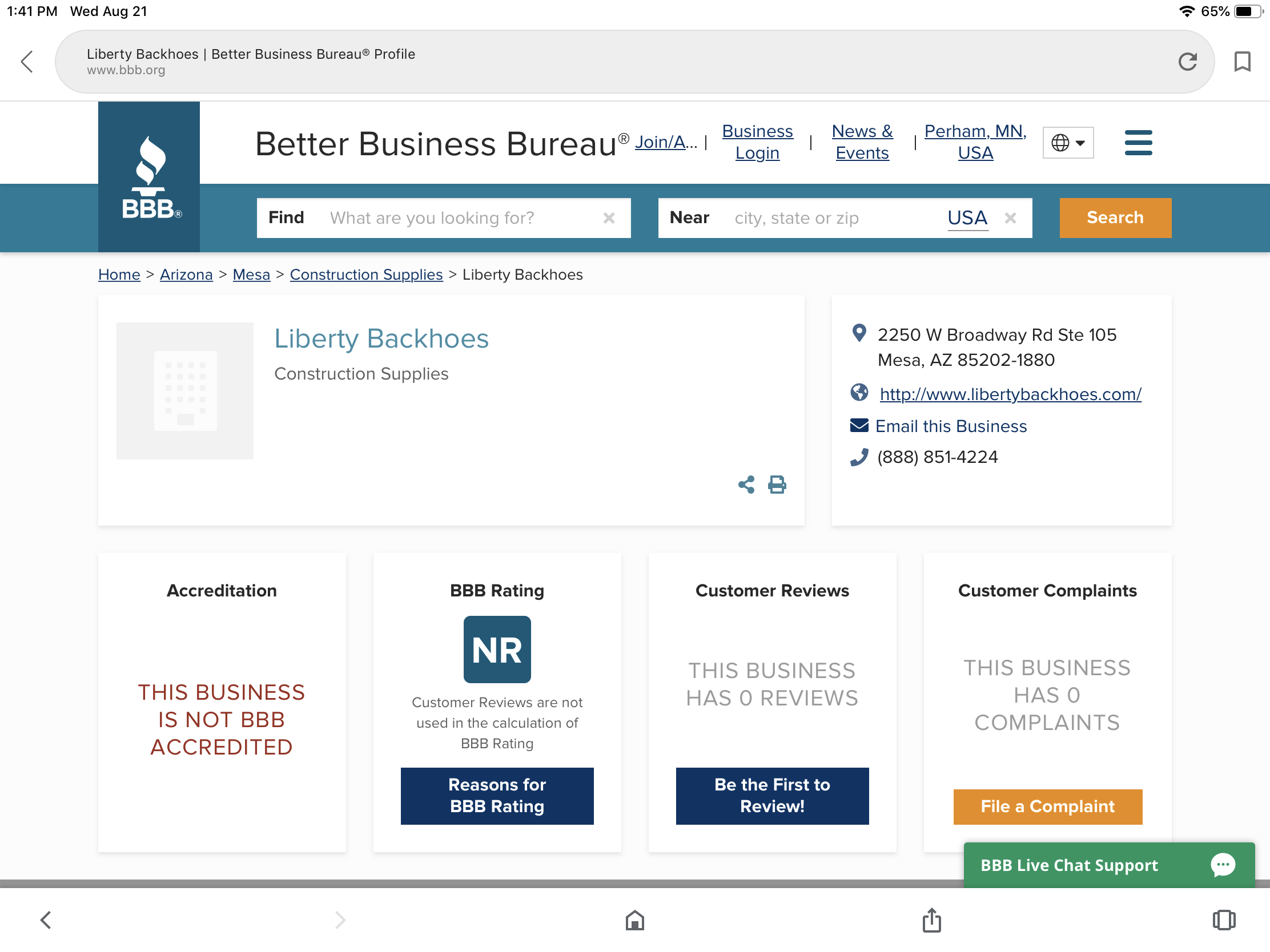
Task: Click File a Complaint button
Action: point(1047,806)
